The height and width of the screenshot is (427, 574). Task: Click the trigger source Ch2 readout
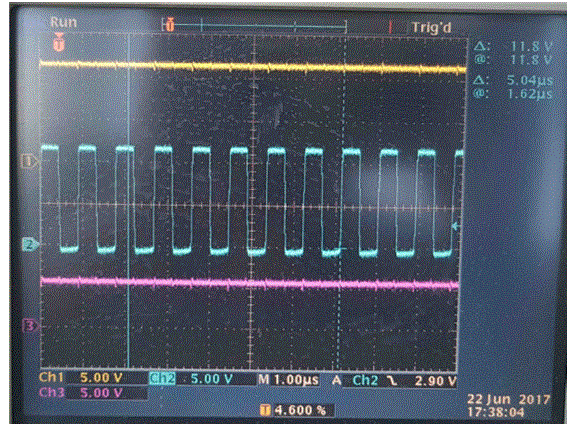[x=365, y=380]
